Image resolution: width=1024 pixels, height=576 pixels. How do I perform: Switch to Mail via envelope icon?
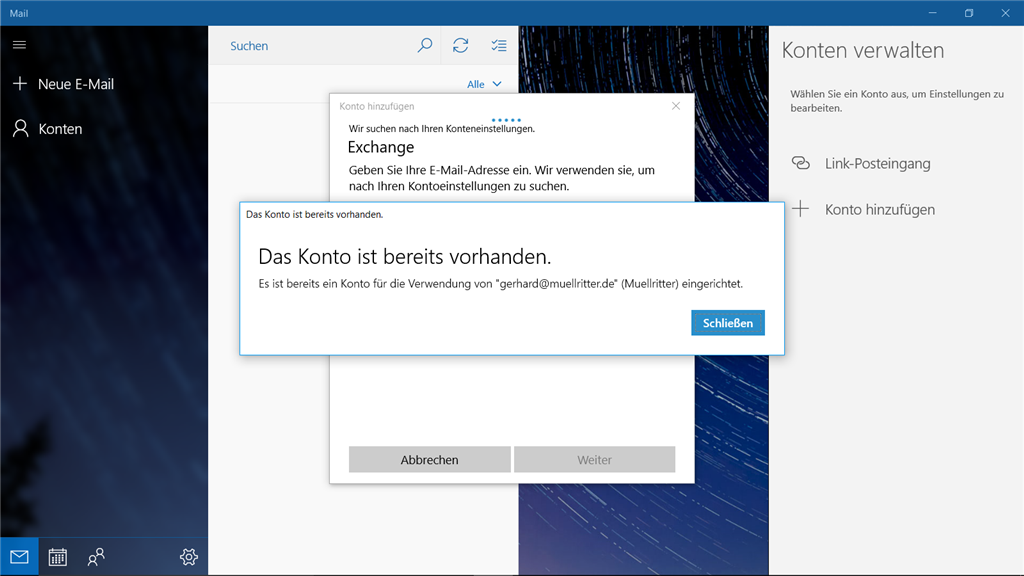point(19,556)
